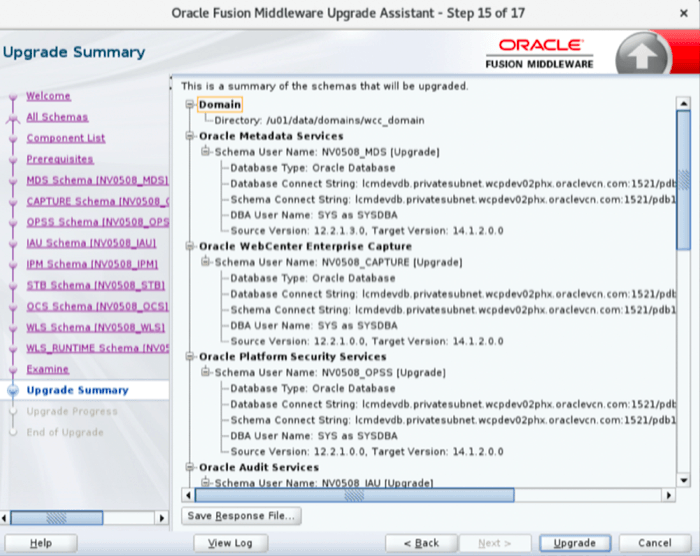
Task: Select Schema User Name NV0508_CAPTURE row
Action: point(338,262)
